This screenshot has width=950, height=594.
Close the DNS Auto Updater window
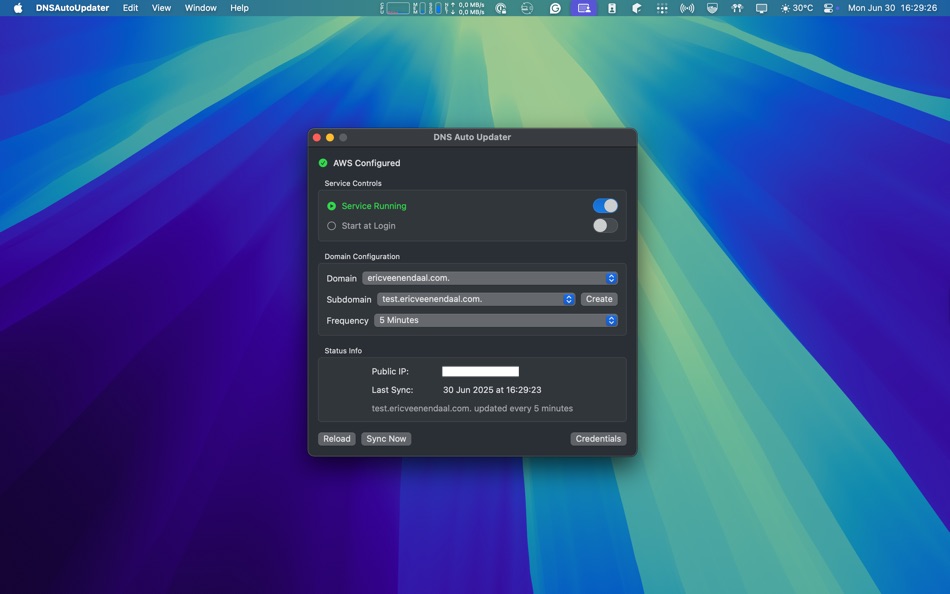tap(316, 138)
